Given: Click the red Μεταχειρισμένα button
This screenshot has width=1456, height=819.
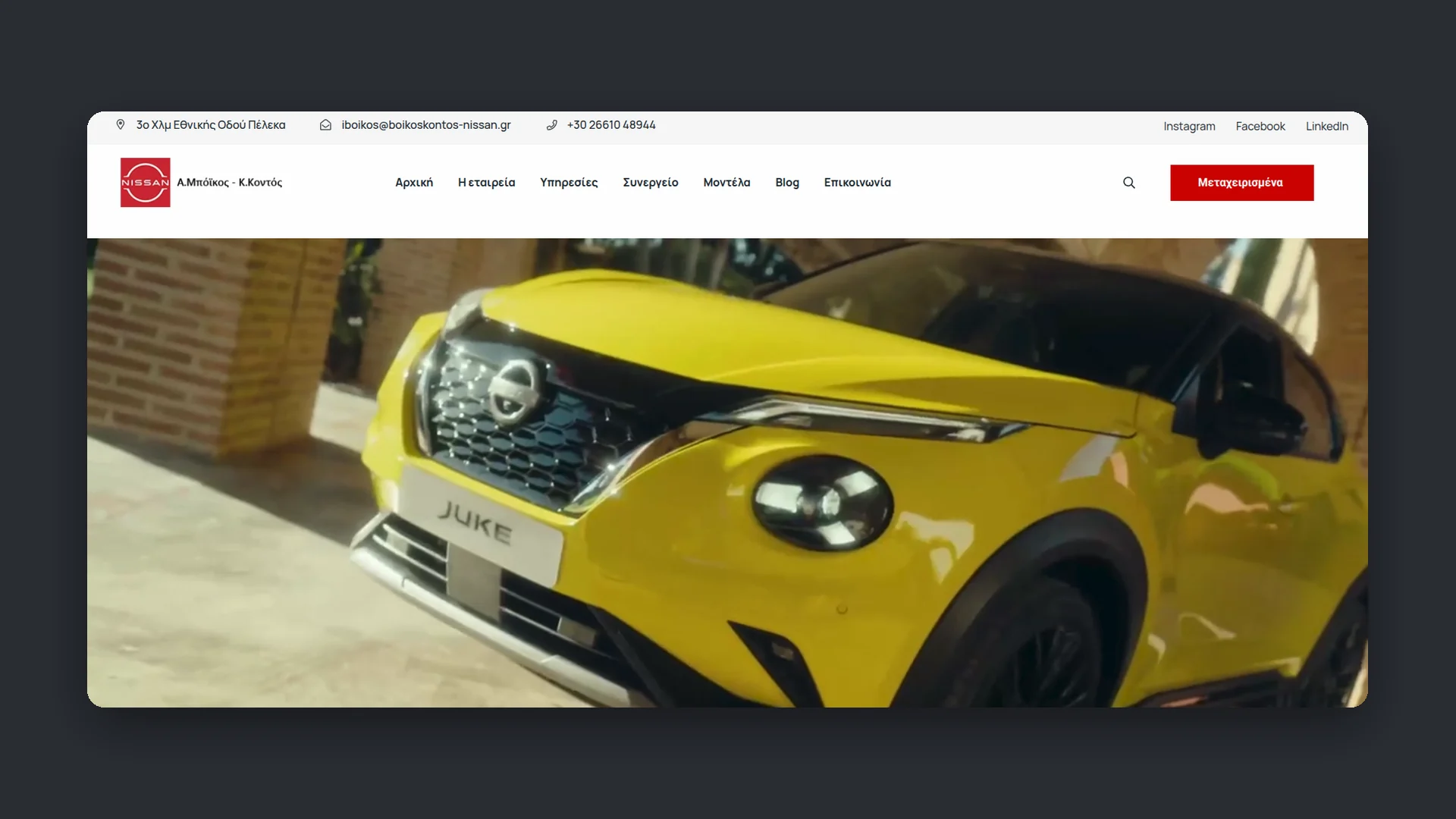Looking at the screenshot, I should [x=1241, y=183].
